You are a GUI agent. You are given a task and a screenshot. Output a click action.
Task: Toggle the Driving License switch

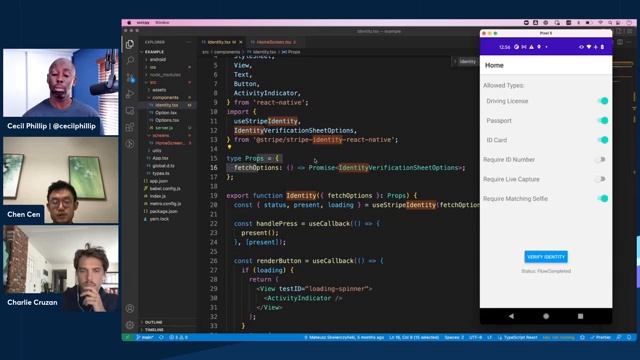pos(603,101)
